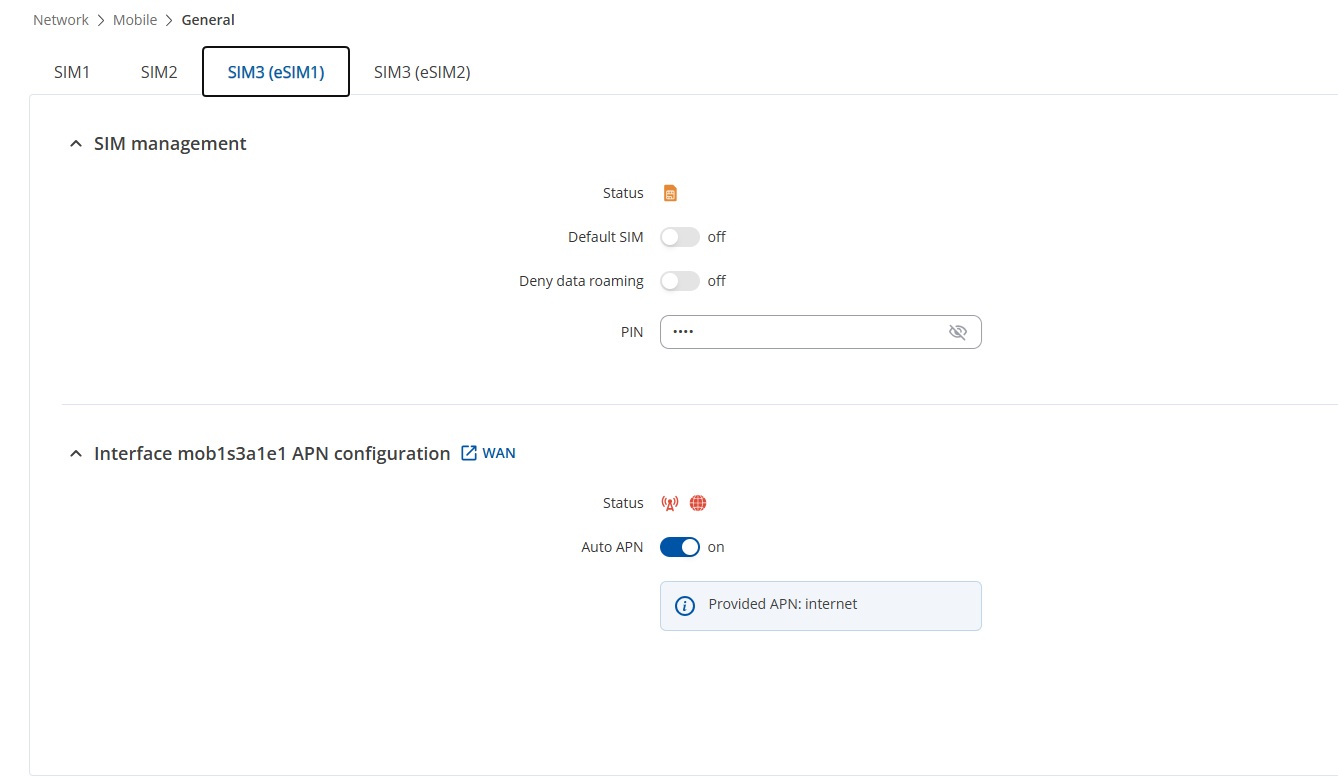Enable the Default SIM toggle
This screenshot has height=777, width=1338.
click(680, 237)
